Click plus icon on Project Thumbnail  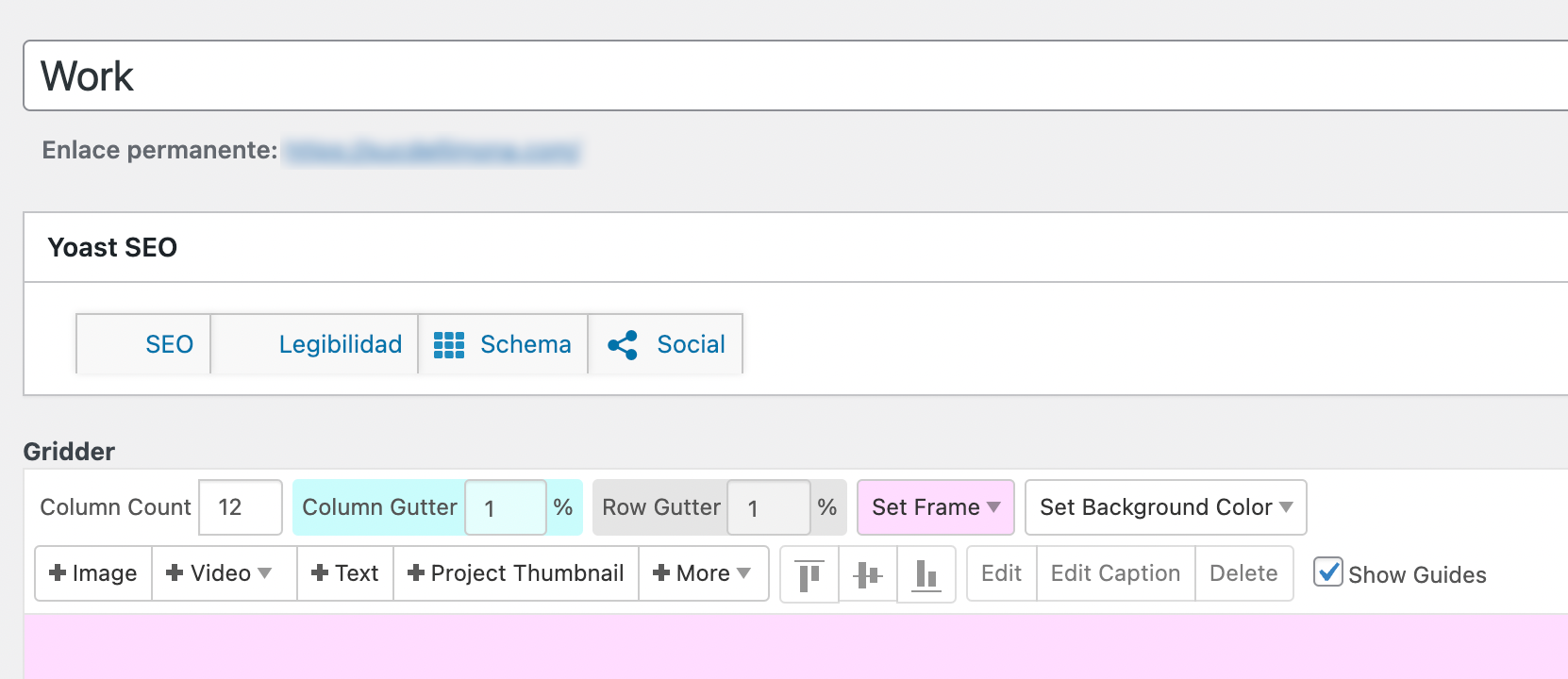416,573
